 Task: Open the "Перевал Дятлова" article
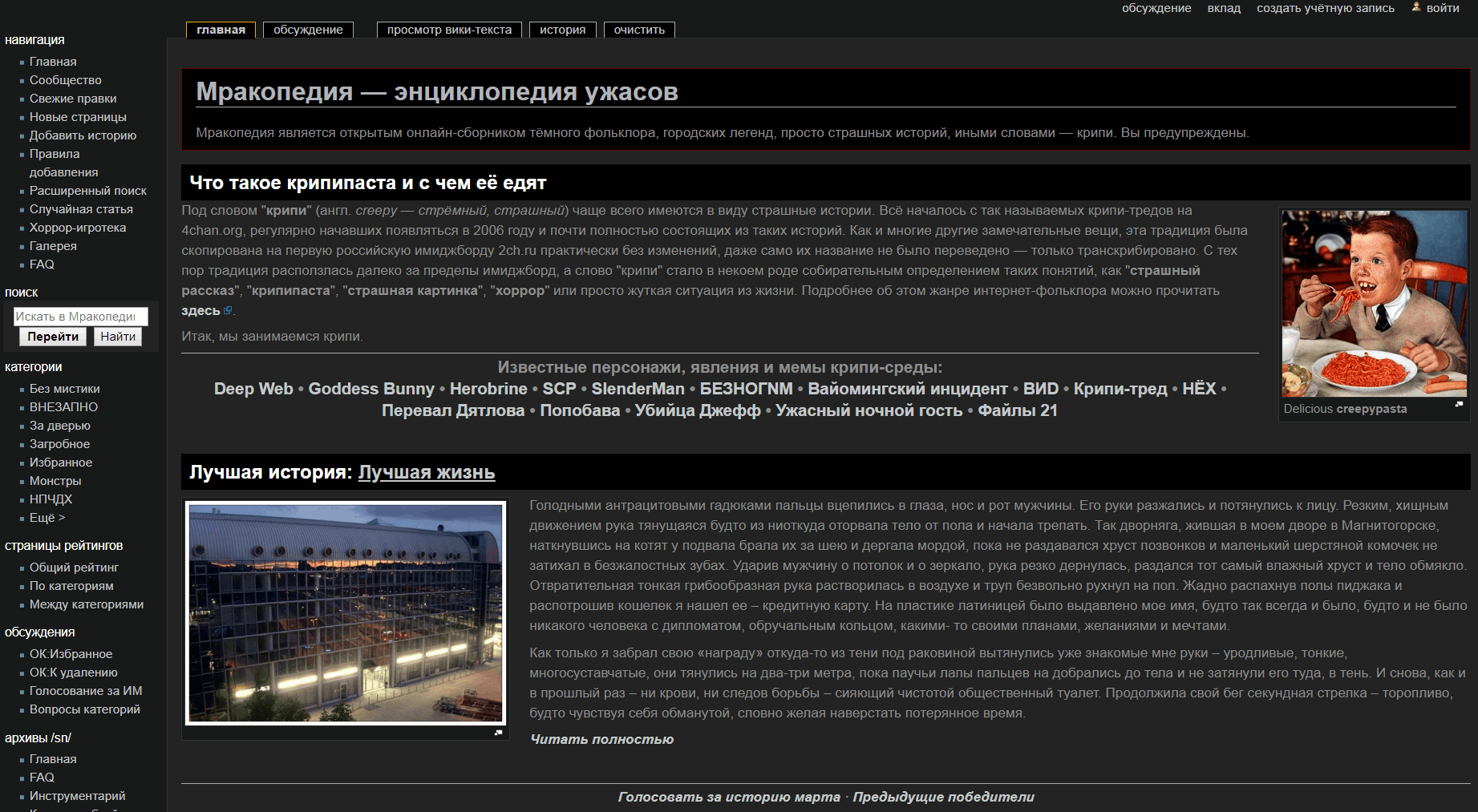coord(453,410)
